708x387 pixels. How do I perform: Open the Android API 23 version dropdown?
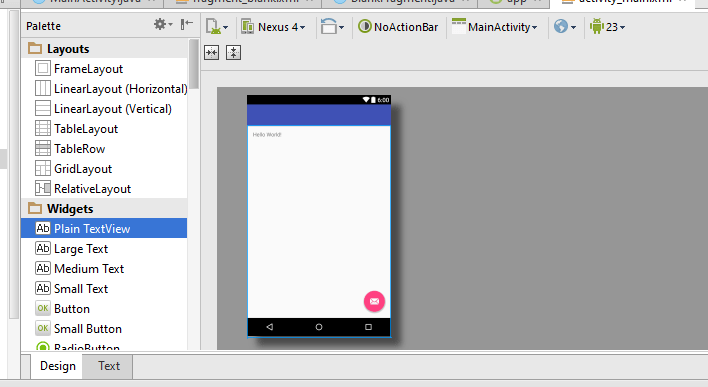[607, 27]
